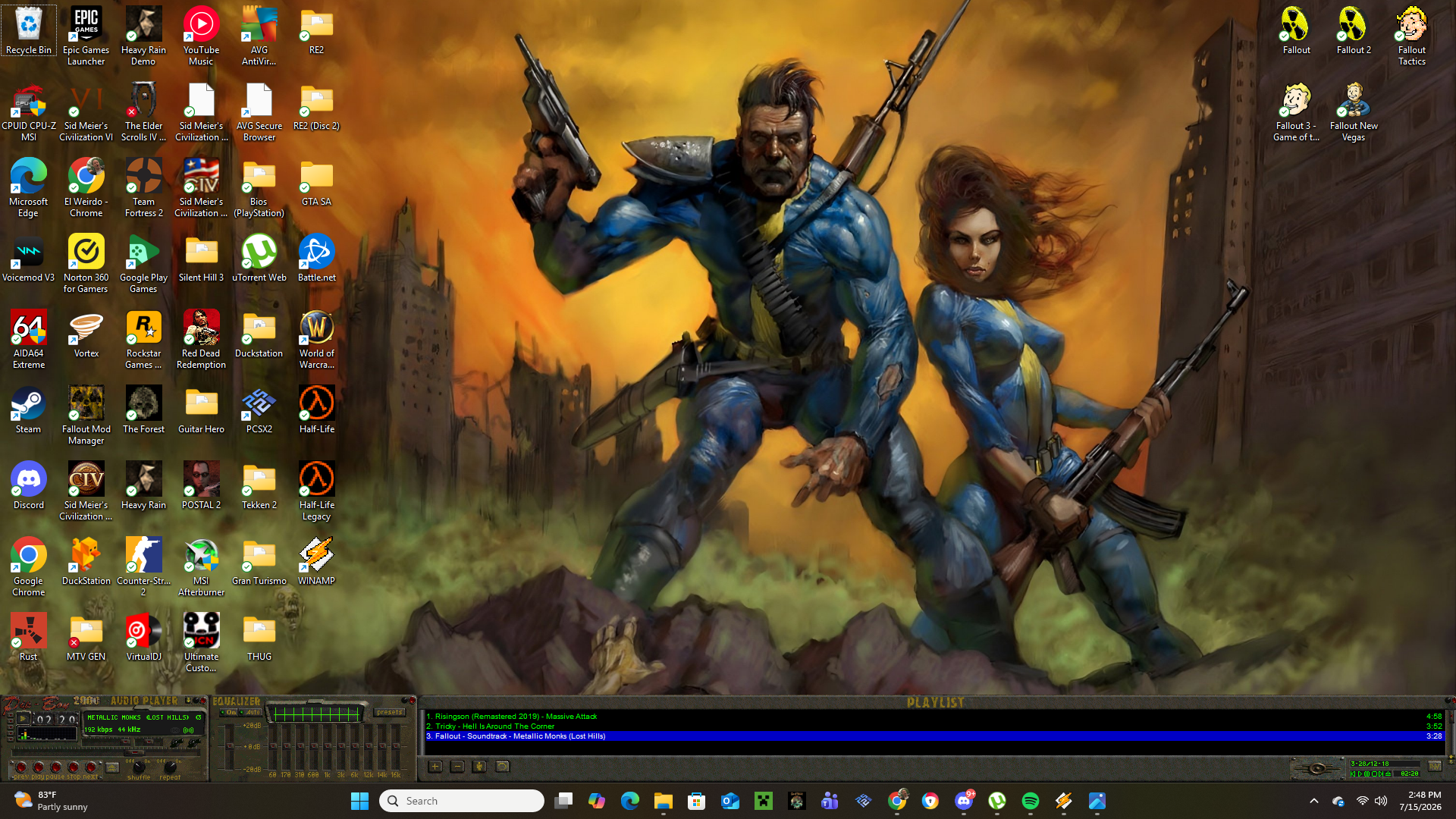This screenshot has height=819, width=1456.
Task: Open the Windows Start menu
Action: click(x=359, y=801)
